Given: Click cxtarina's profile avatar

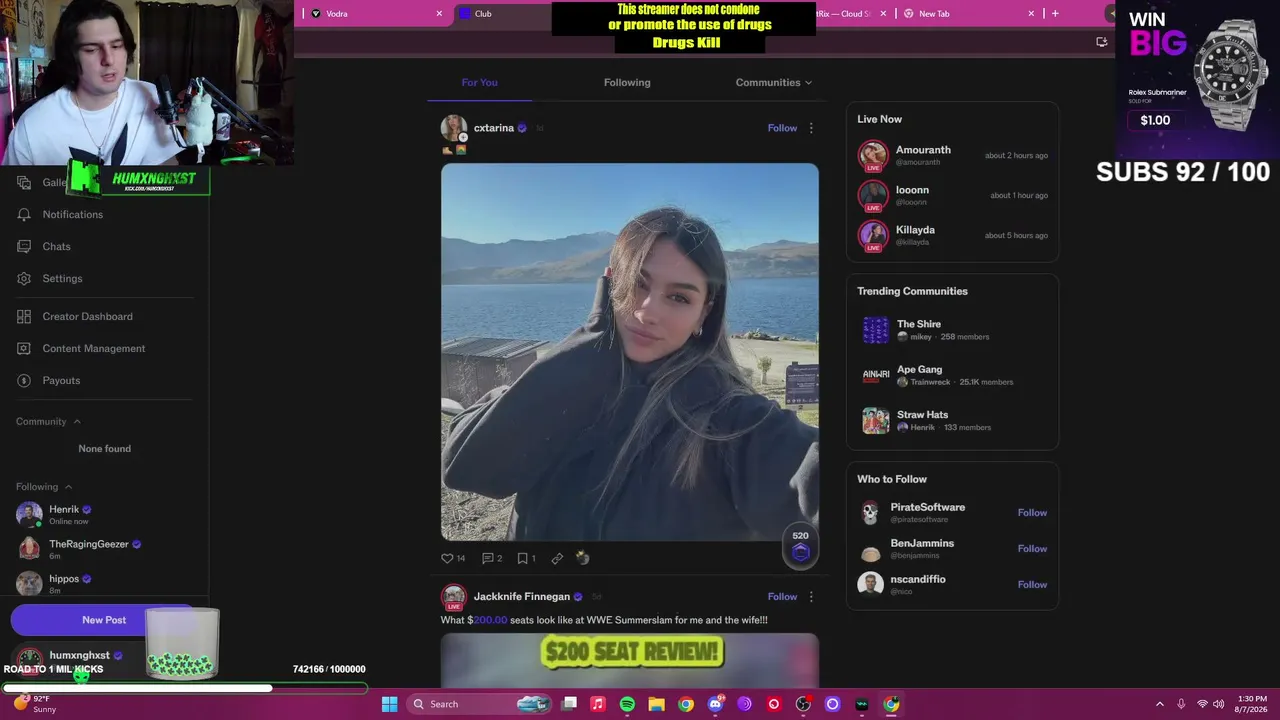Looking at the screenshot, I should click(454, 128).
